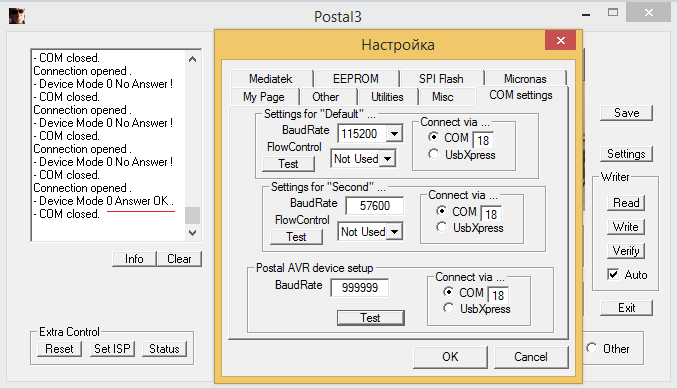Screen dimensions: 678x389
Task: Select UsbXpress radio in Default settings
Action: click(x=433, y=154)
